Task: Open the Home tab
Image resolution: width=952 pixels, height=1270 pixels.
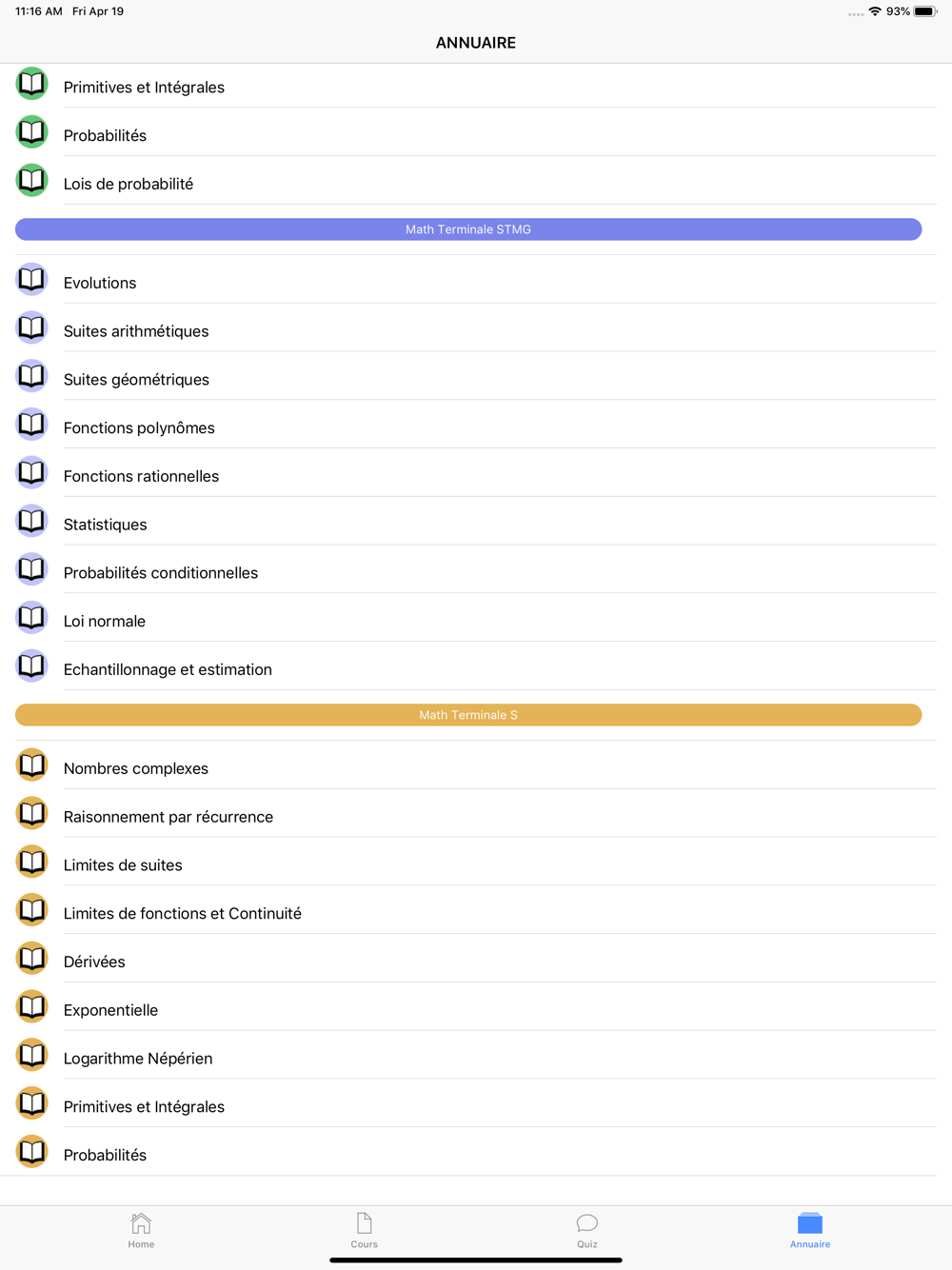Action: (x=141, y=1230)
